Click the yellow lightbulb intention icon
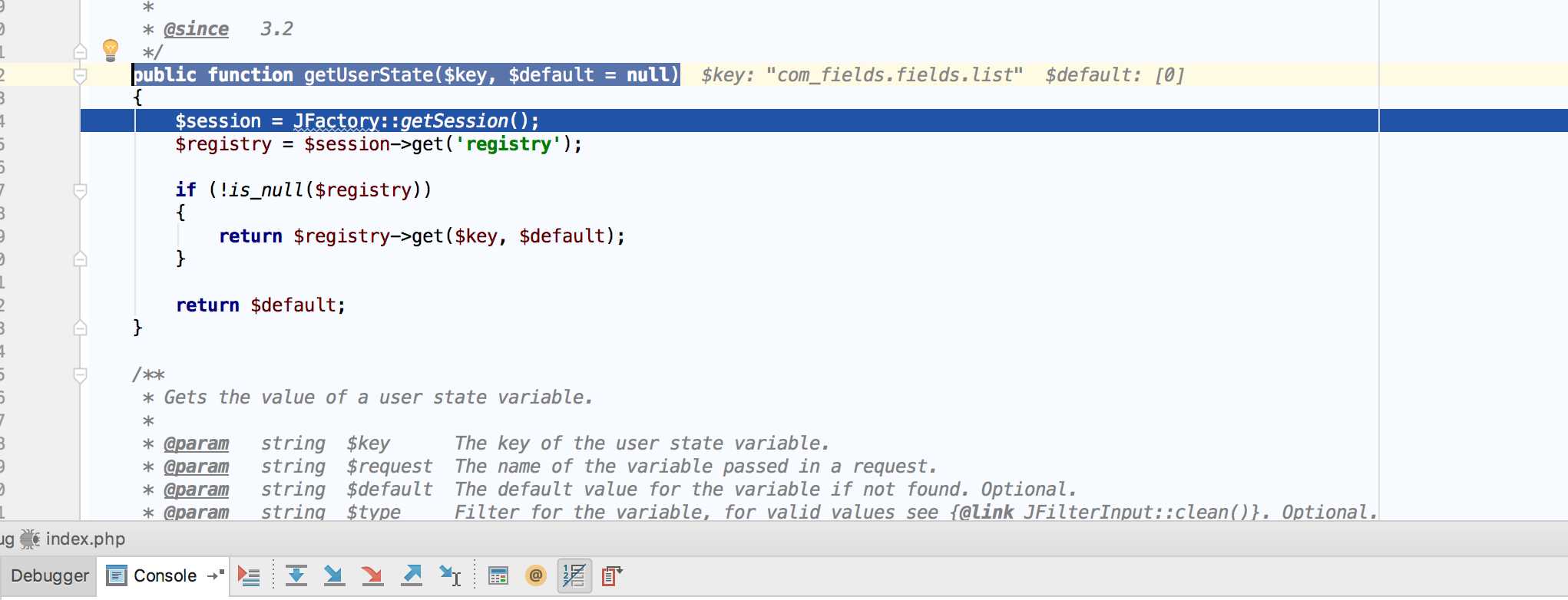Image resolution: width=1568 pixels, height=600 pixels. pyautogui.click(x=111, y=51)
